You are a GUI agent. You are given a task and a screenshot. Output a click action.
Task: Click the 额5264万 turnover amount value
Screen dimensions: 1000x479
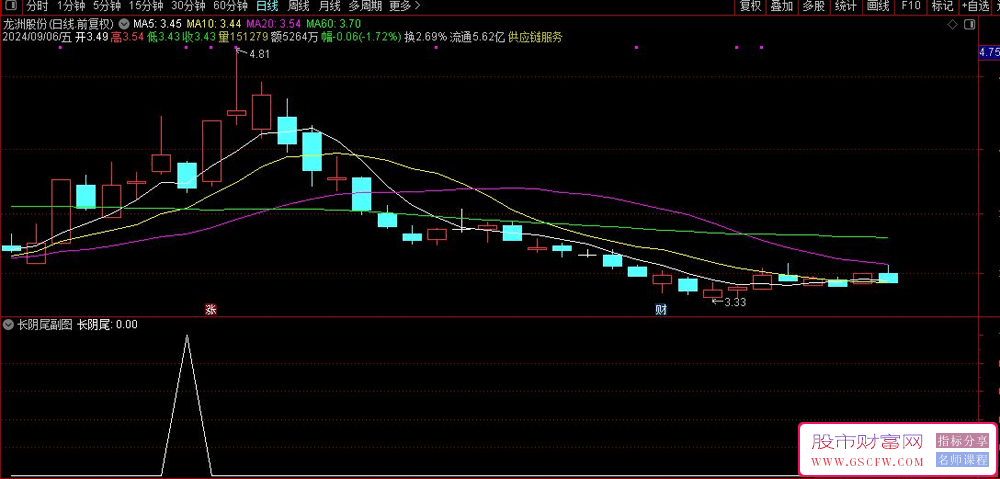coord(295,37)
